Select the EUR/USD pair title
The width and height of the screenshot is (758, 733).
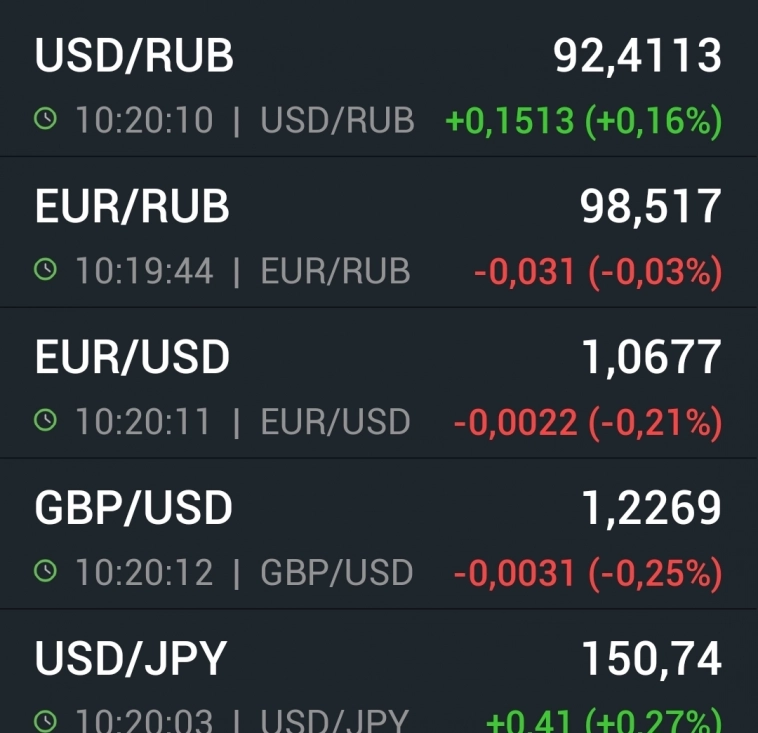[x=132, y=358]
